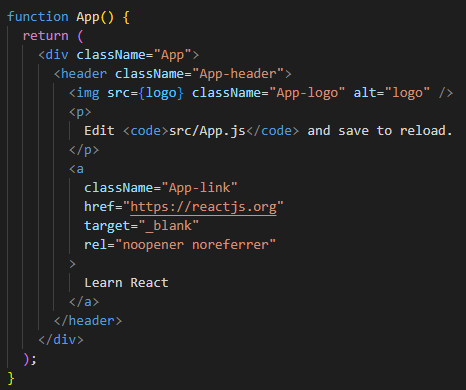Click the "noopener noreferrer" string
The height and width of the screenshot is (390, 466).
pos(196,245)
